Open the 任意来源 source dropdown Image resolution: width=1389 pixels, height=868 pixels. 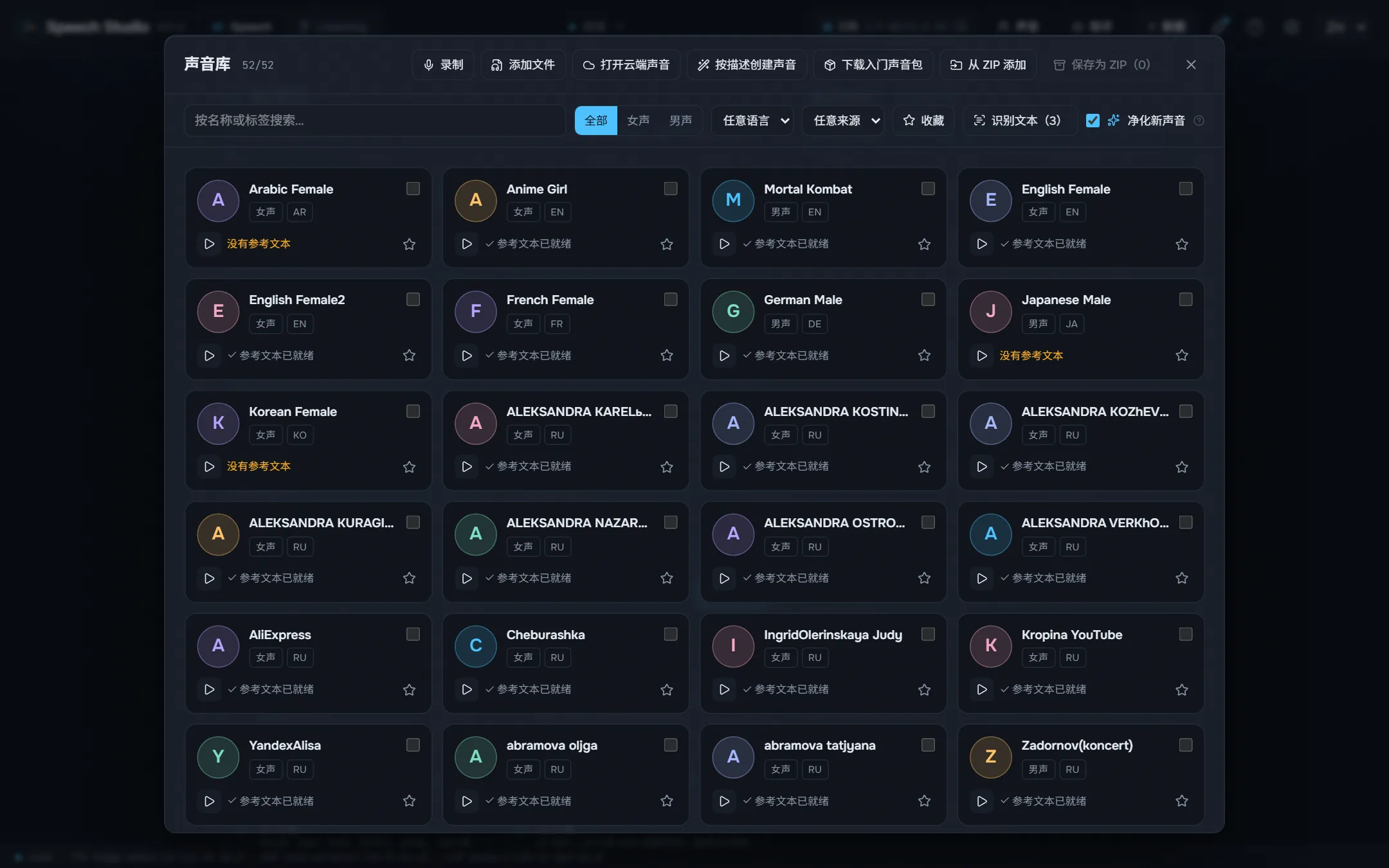point(843,121)
